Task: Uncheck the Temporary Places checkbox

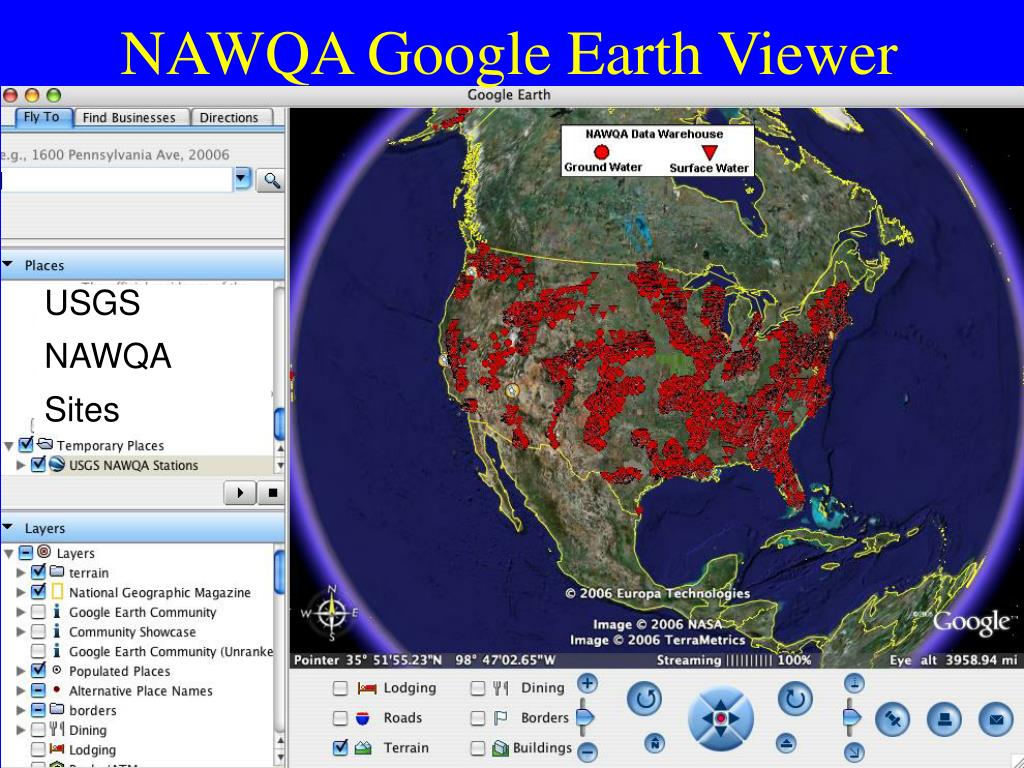Action: 26,444
